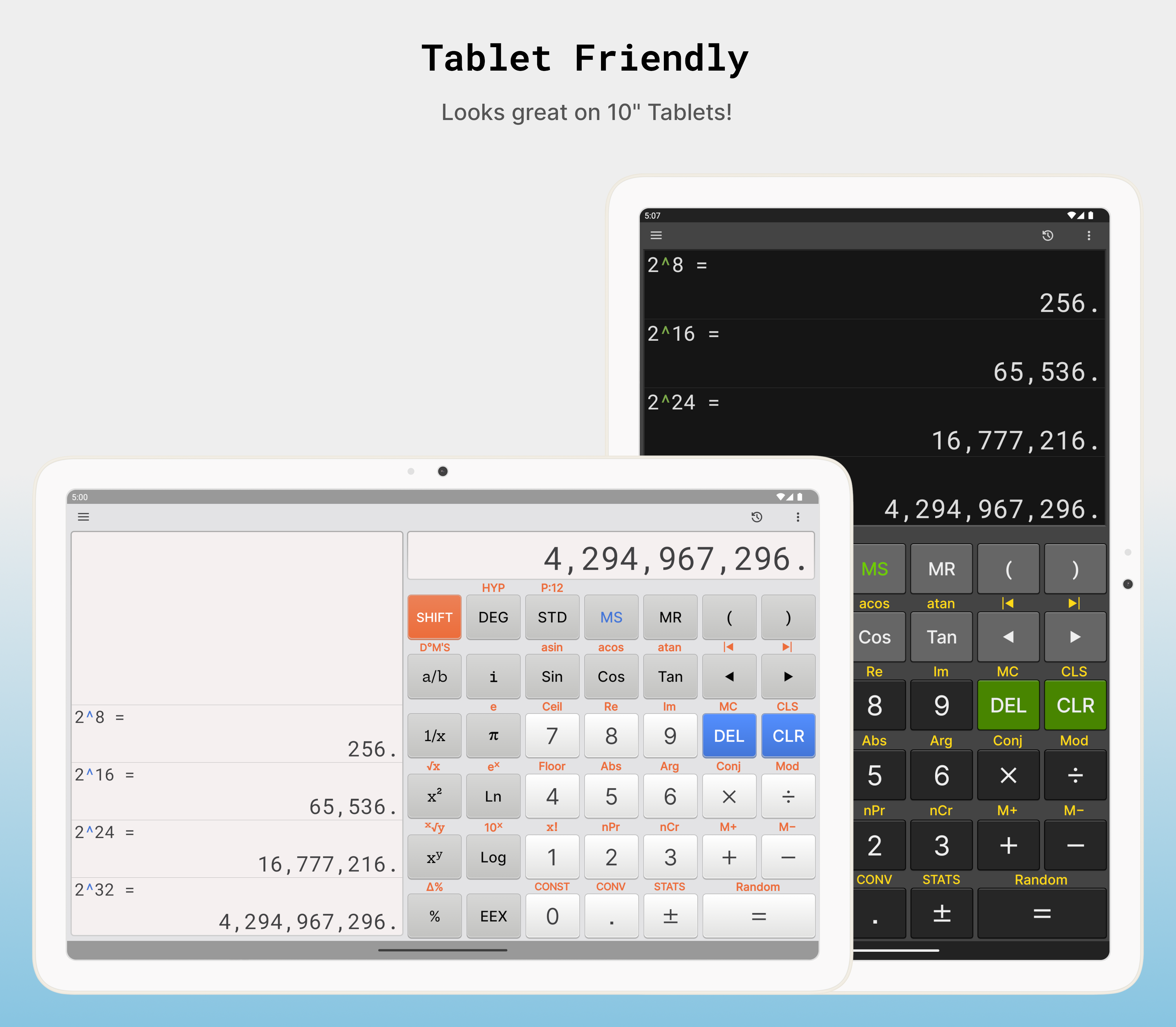Tap pi constant key

tap(494, 736)
